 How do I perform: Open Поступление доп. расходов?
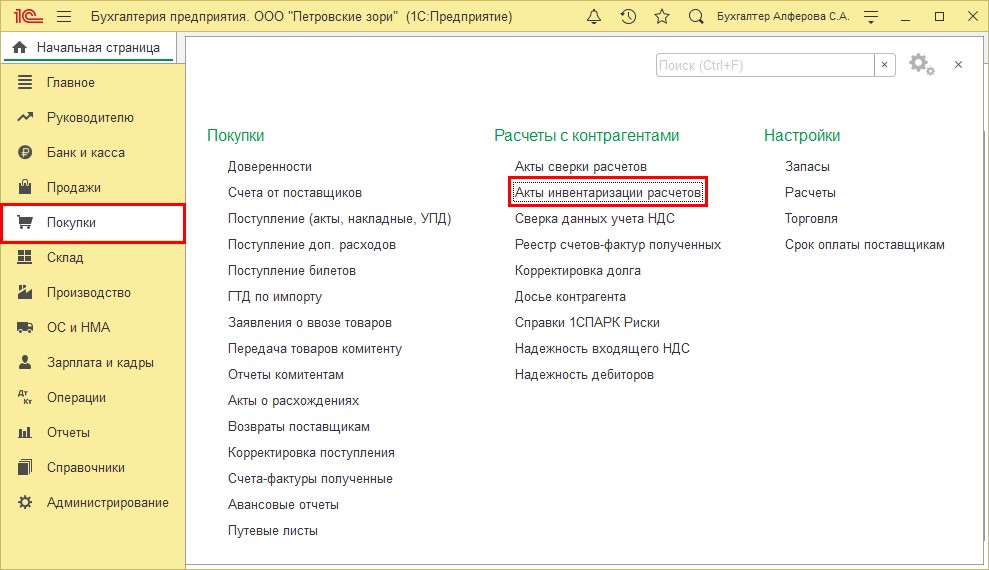pos(312,245)
